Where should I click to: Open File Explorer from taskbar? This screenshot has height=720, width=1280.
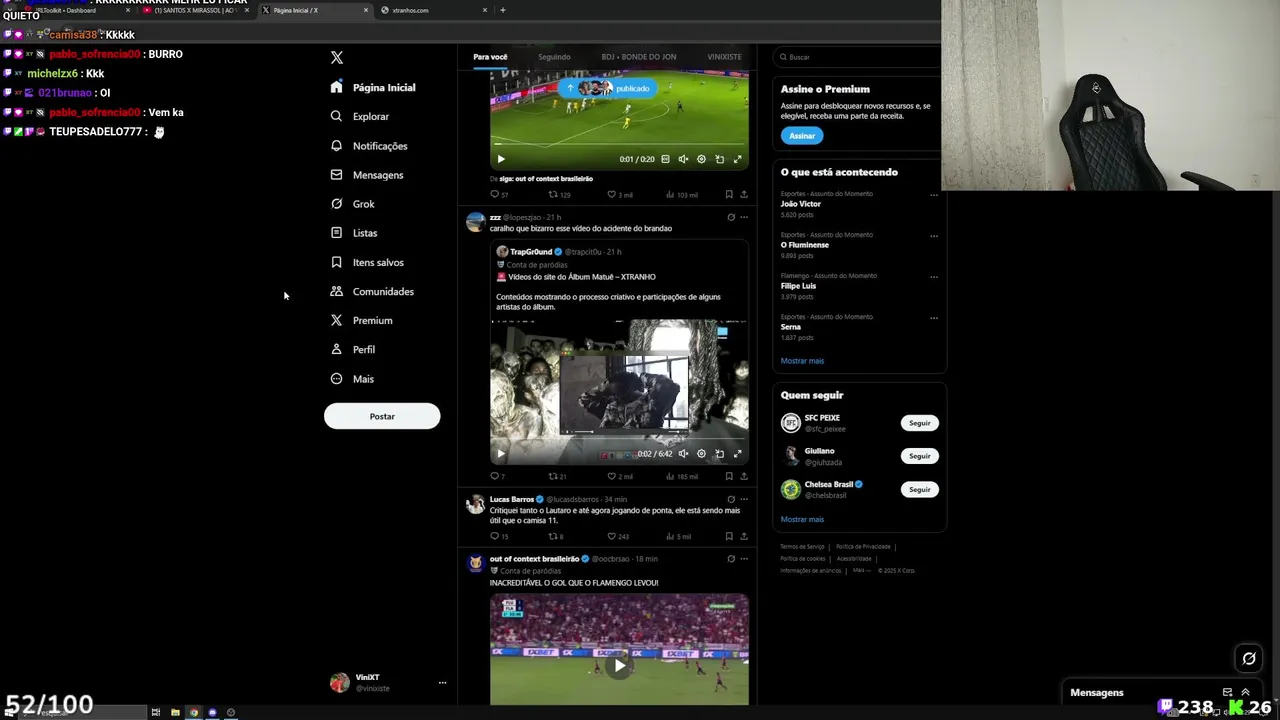(x=175, y=712)
